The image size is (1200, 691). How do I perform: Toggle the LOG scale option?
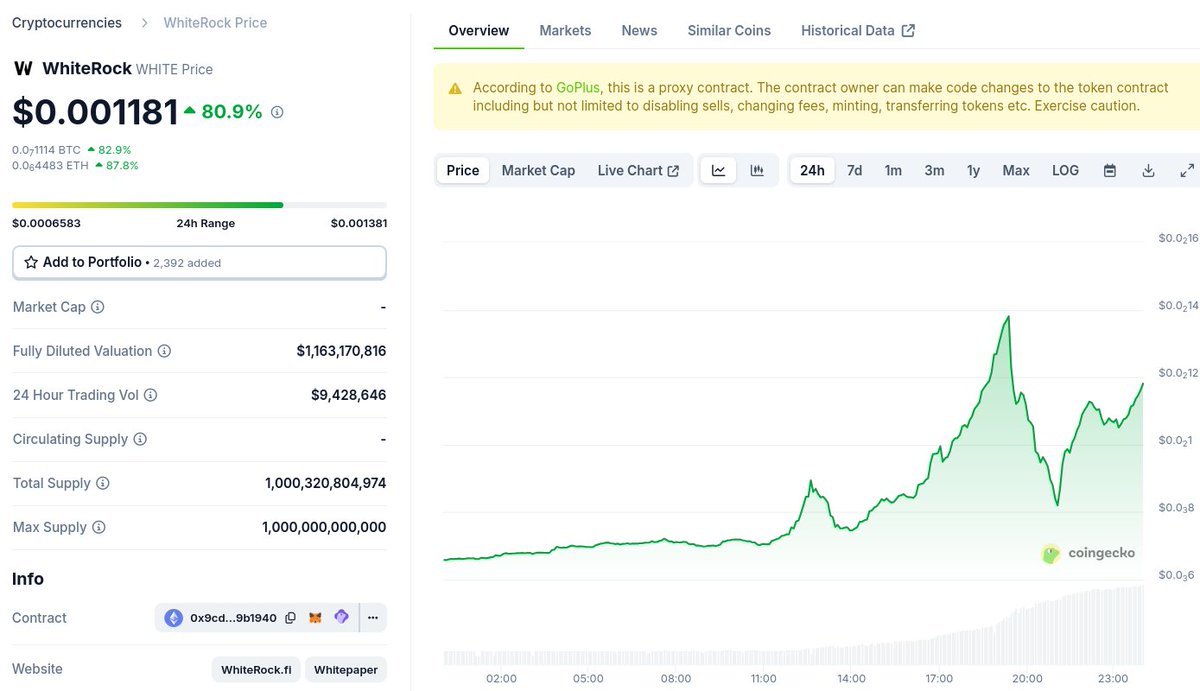tap(1065, 171)
